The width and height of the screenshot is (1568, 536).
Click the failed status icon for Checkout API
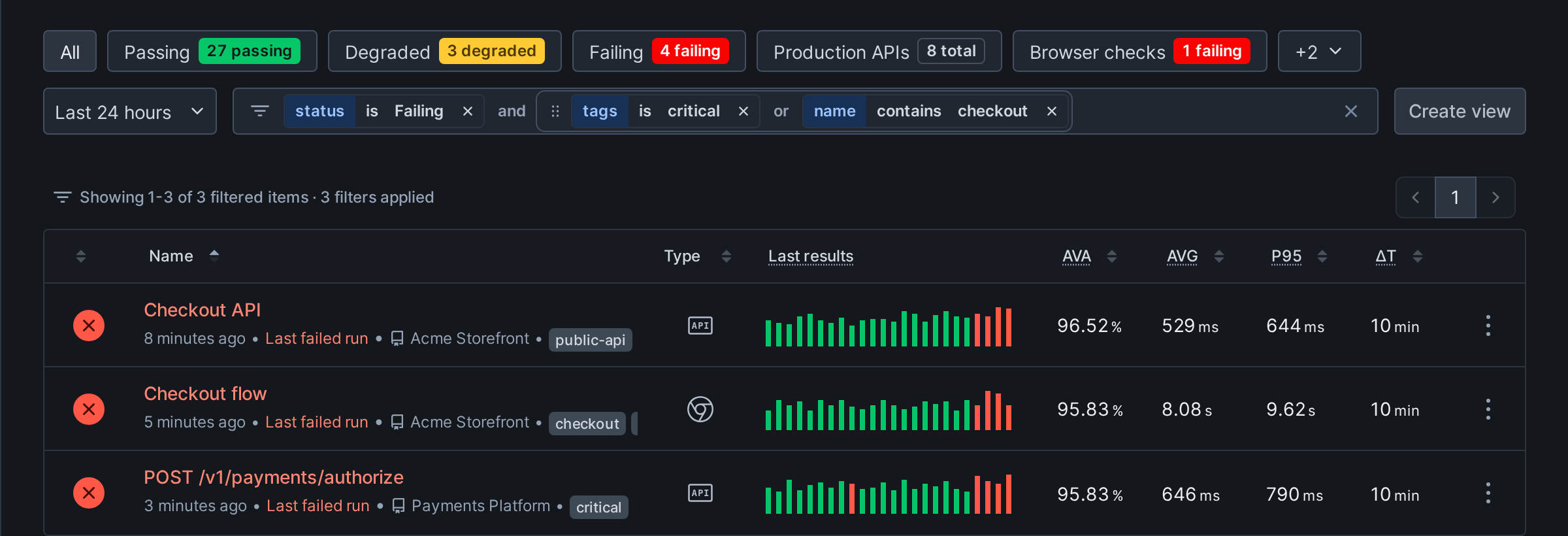click(89, 326)
